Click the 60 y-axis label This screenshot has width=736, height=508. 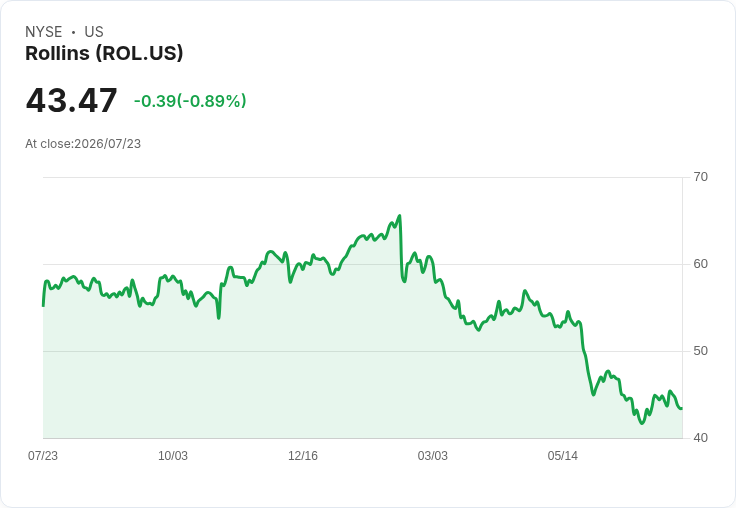700,264
